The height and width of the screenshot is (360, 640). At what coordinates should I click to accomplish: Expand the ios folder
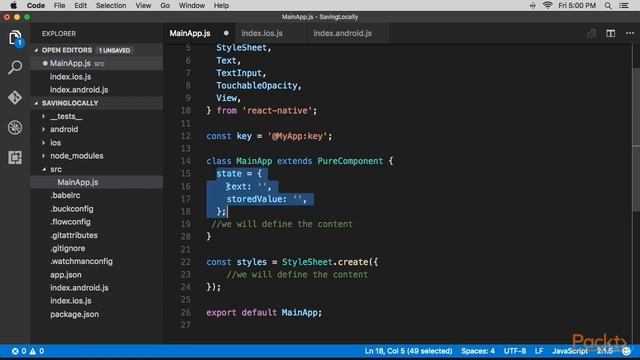[x=44, y=143]
